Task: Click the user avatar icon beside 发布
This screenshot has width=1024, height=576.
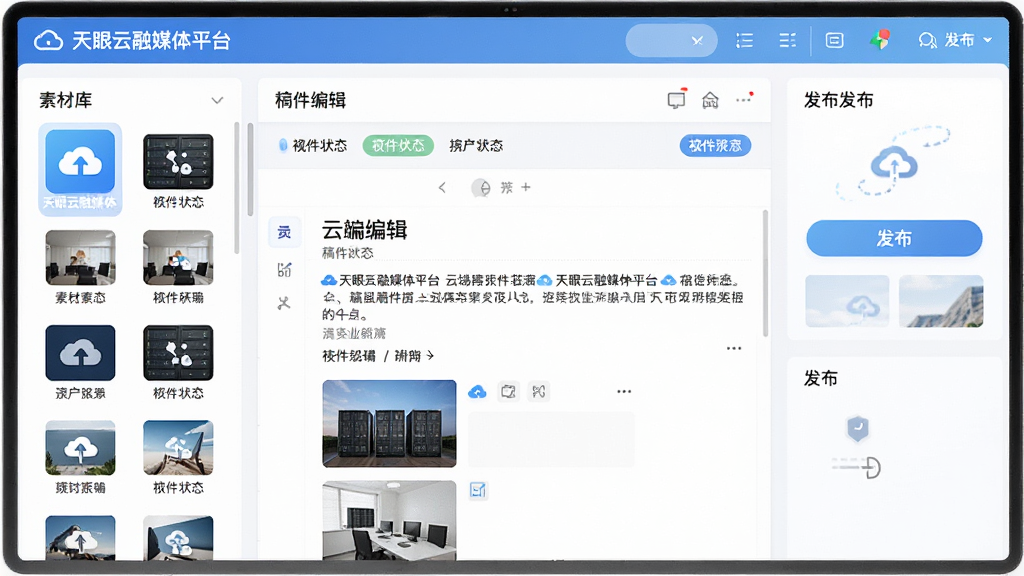Action: 927,40
